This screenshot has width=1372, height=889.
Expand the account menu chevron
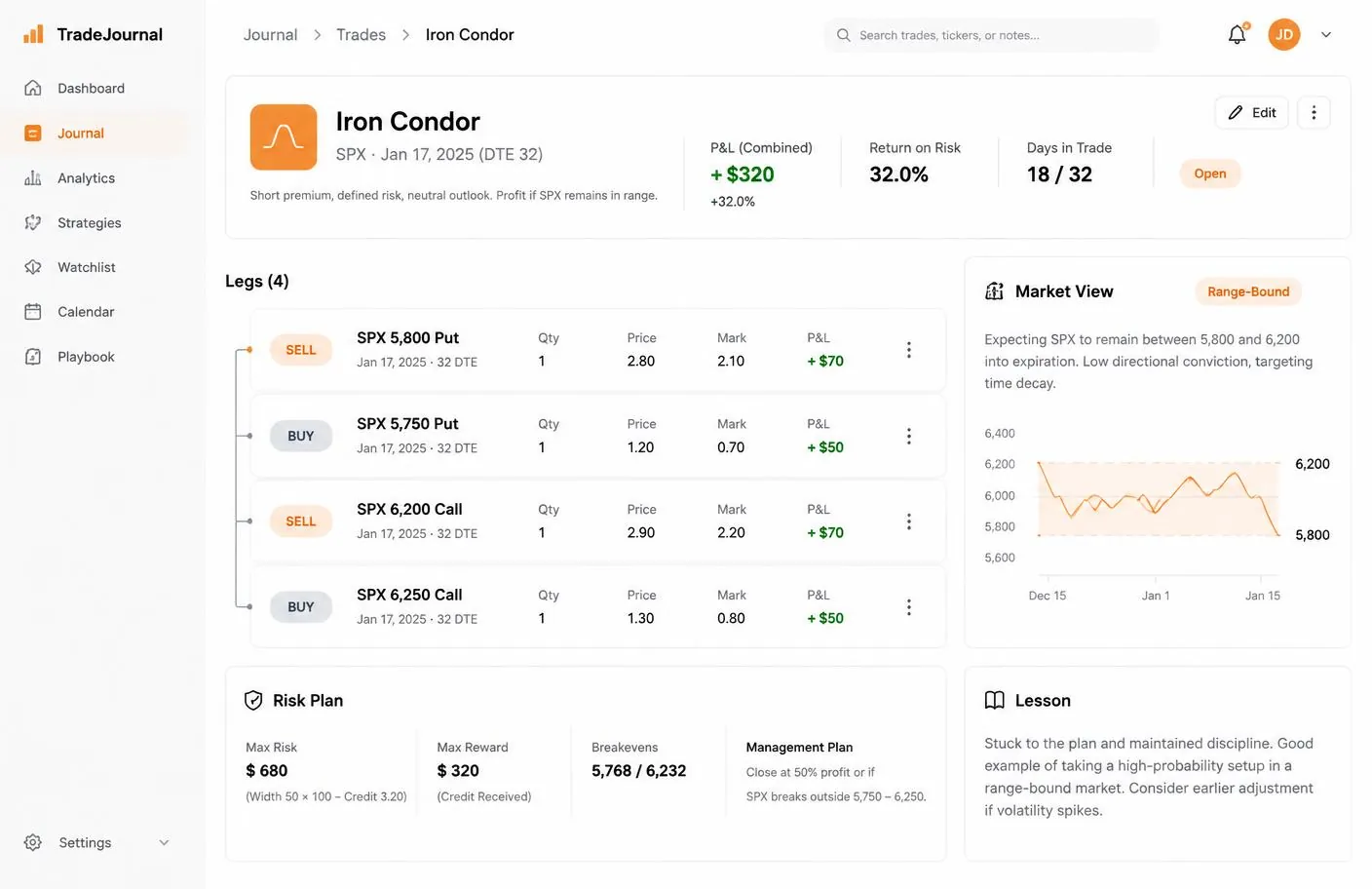pyautogui.click(x=1326, y=34)
